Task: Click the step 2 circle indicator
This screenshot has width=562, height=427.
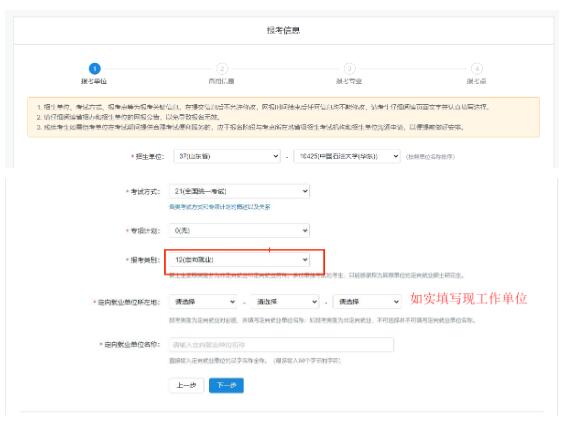Action: point(222,68)
